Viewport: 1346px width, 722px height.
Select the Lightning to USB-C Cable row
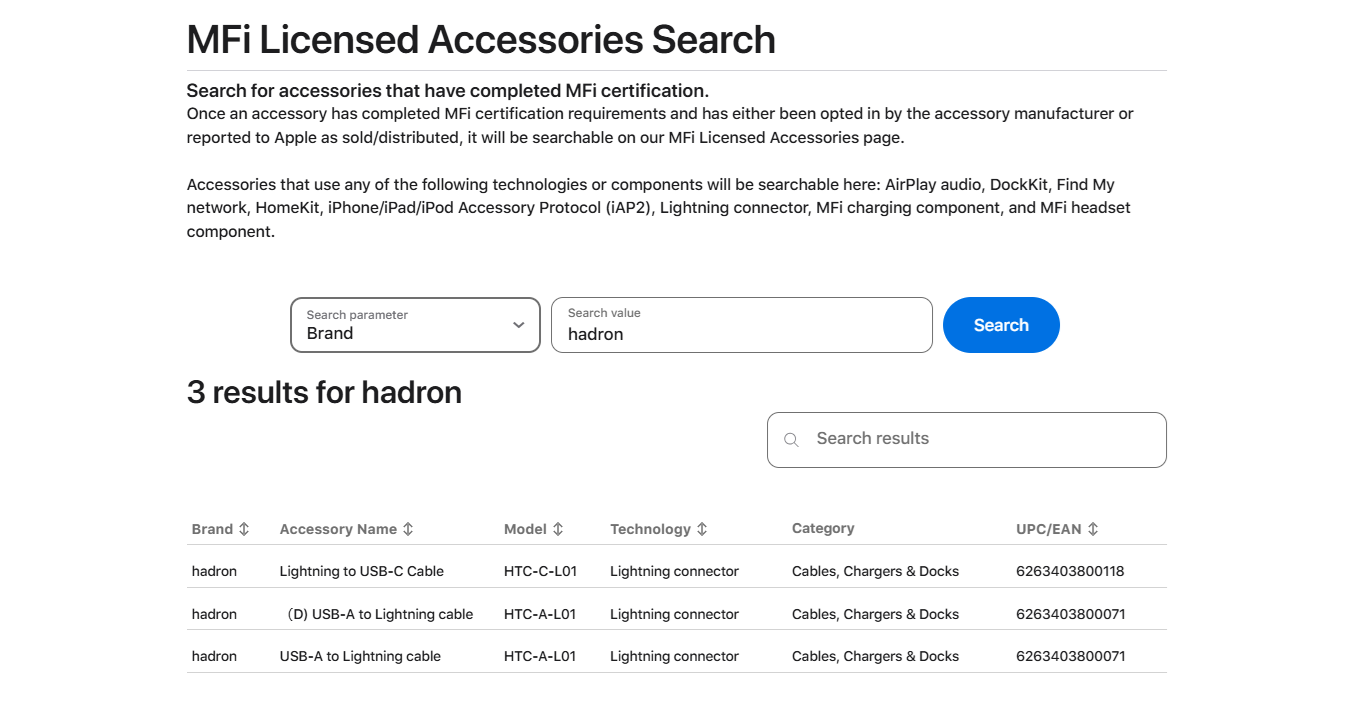[x=361, y=572]
